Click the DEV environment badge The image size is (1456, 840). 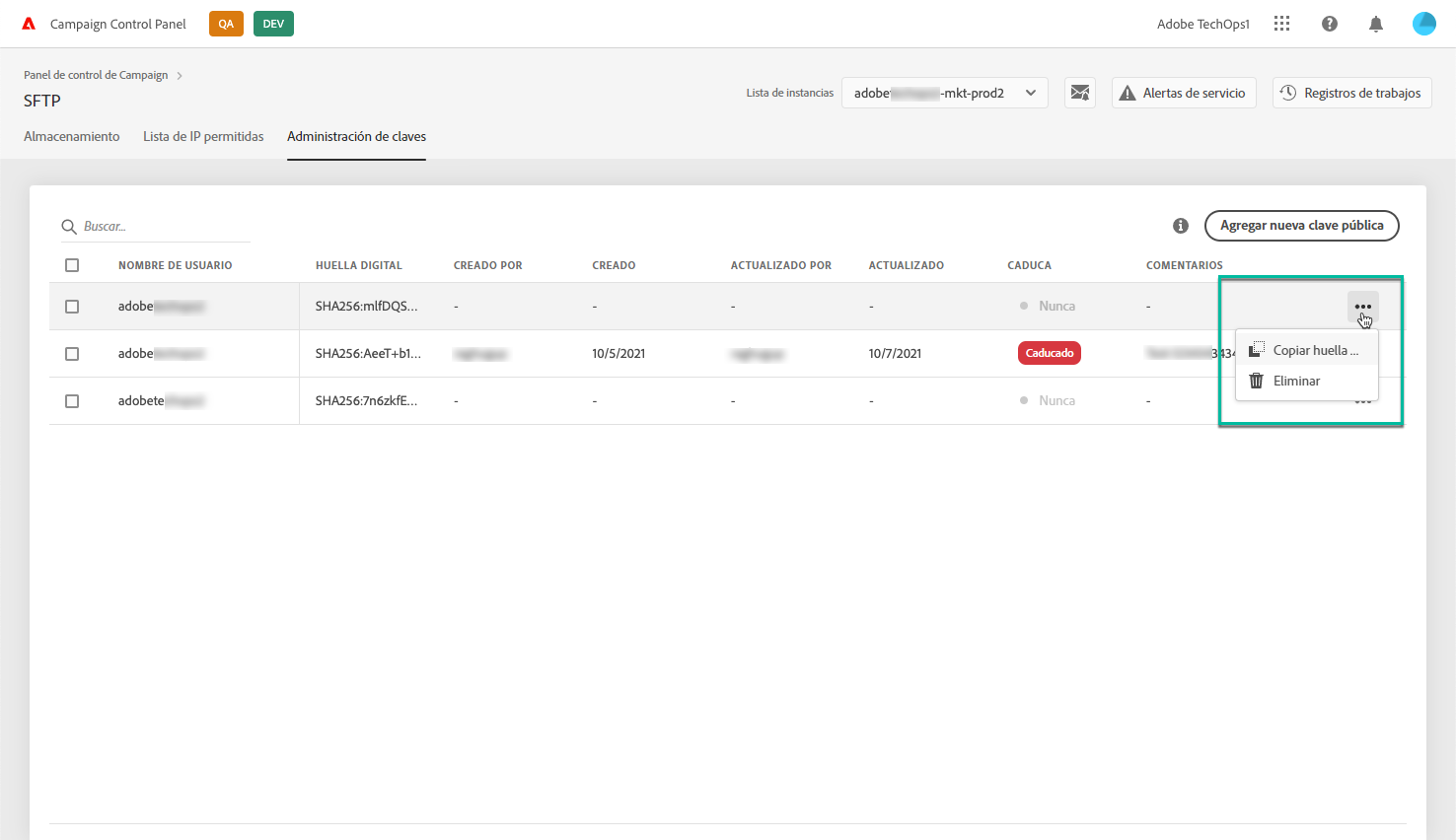coord(273,24)
